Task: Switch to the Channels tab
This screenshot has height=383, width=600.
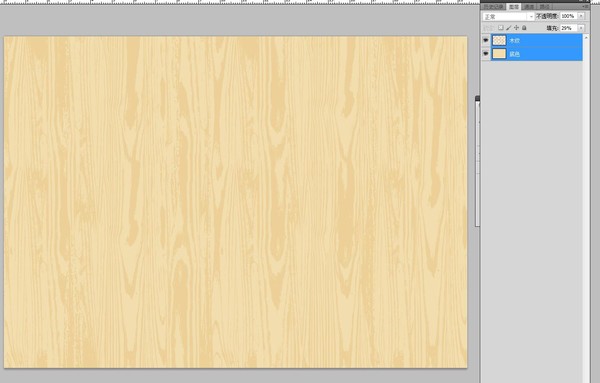Action: 529,7
